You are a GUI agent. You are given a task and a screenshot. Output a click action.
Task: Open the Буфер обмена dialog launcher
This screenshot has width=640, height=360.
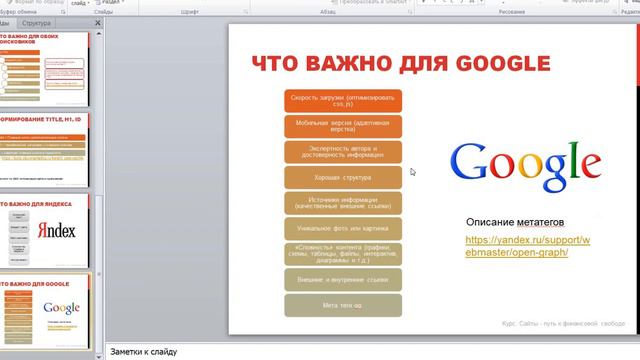tap(63, 12)
